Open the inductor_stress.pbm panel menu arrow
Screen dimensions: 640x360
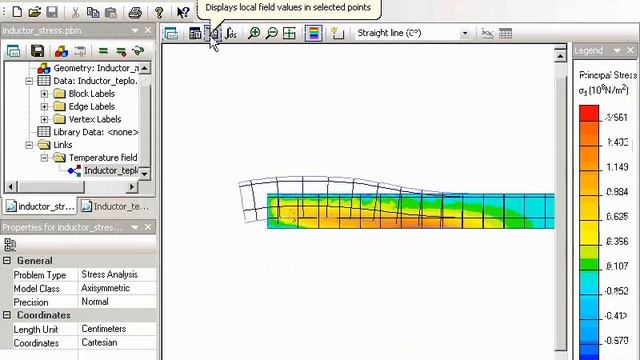pos(135,31)
